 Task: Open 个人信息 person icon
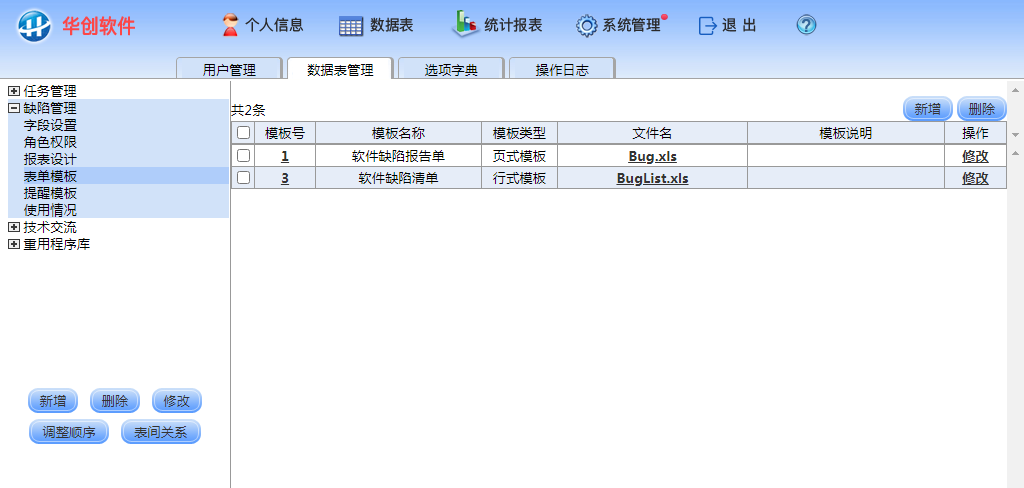[x=230, y=25]
